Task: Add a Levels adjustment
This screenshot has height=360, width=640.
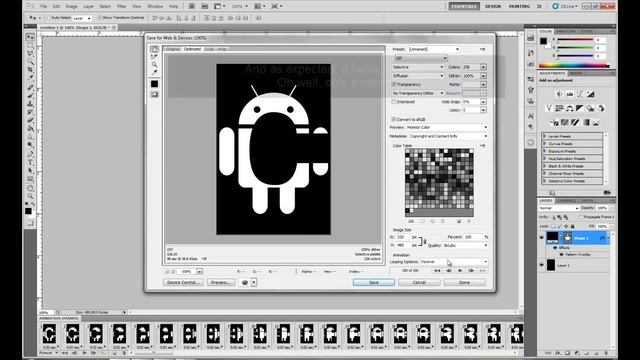Action: click(x=570, y=94)
